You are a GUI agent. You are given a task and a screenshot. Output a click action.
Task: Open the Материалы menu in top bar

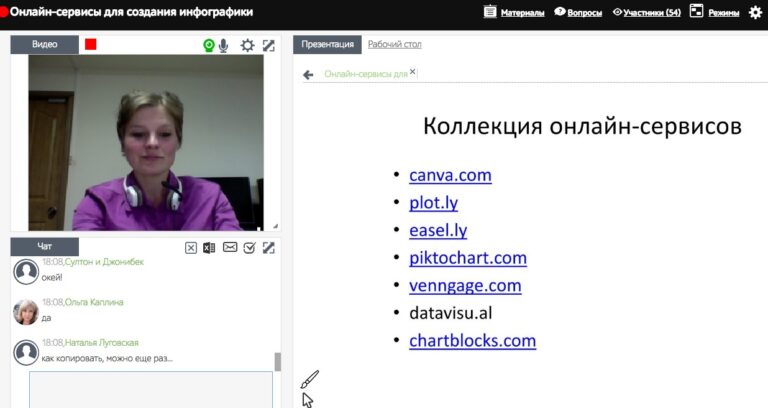tap(522, 13)
